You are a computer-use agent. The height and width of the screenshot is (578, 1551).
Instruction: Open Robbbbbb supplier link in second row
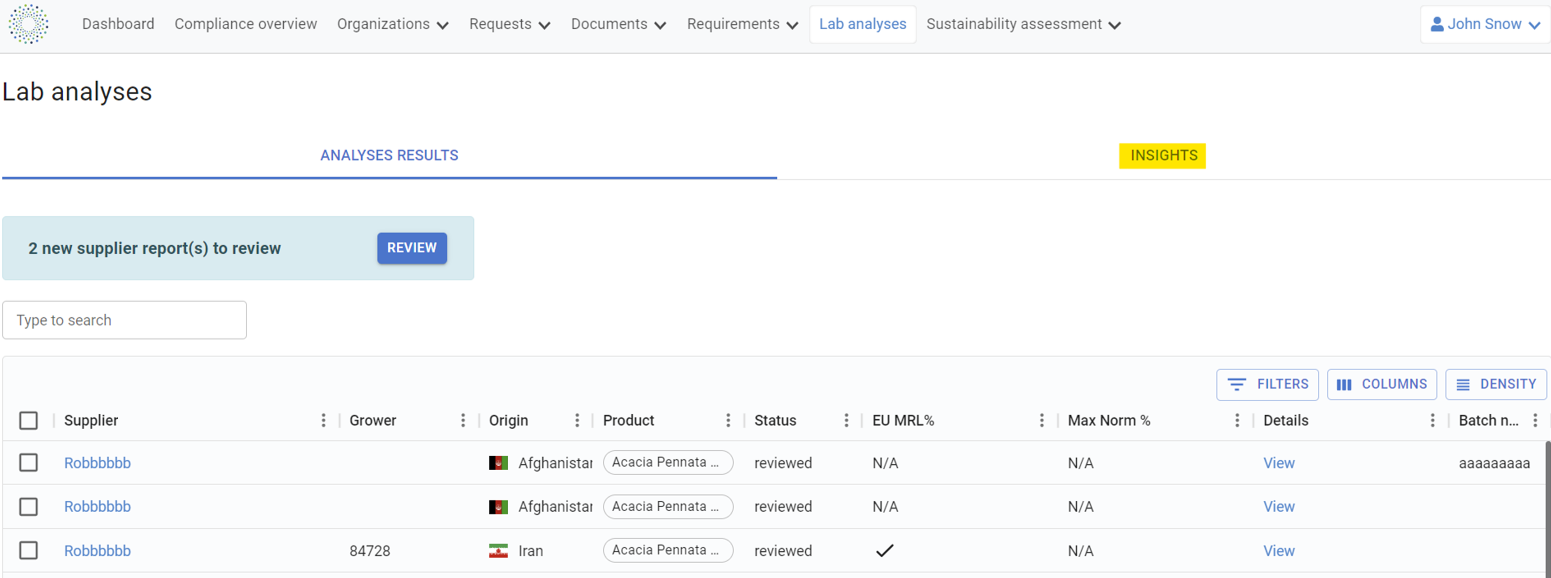click(x=97, y=507)
